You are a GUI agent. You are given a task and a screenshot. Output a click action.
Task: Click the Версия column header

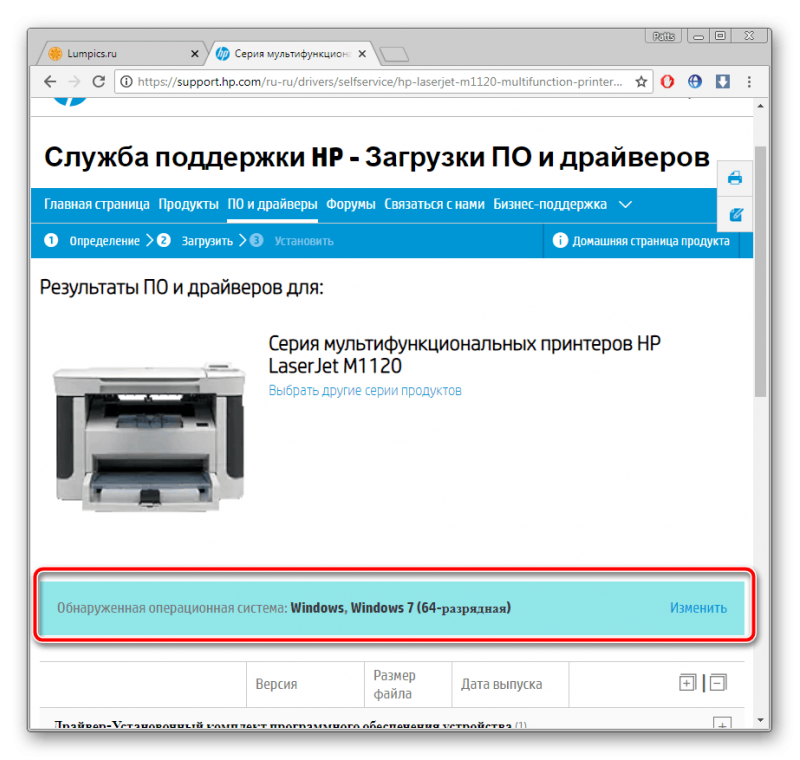[x=276, y=684]
